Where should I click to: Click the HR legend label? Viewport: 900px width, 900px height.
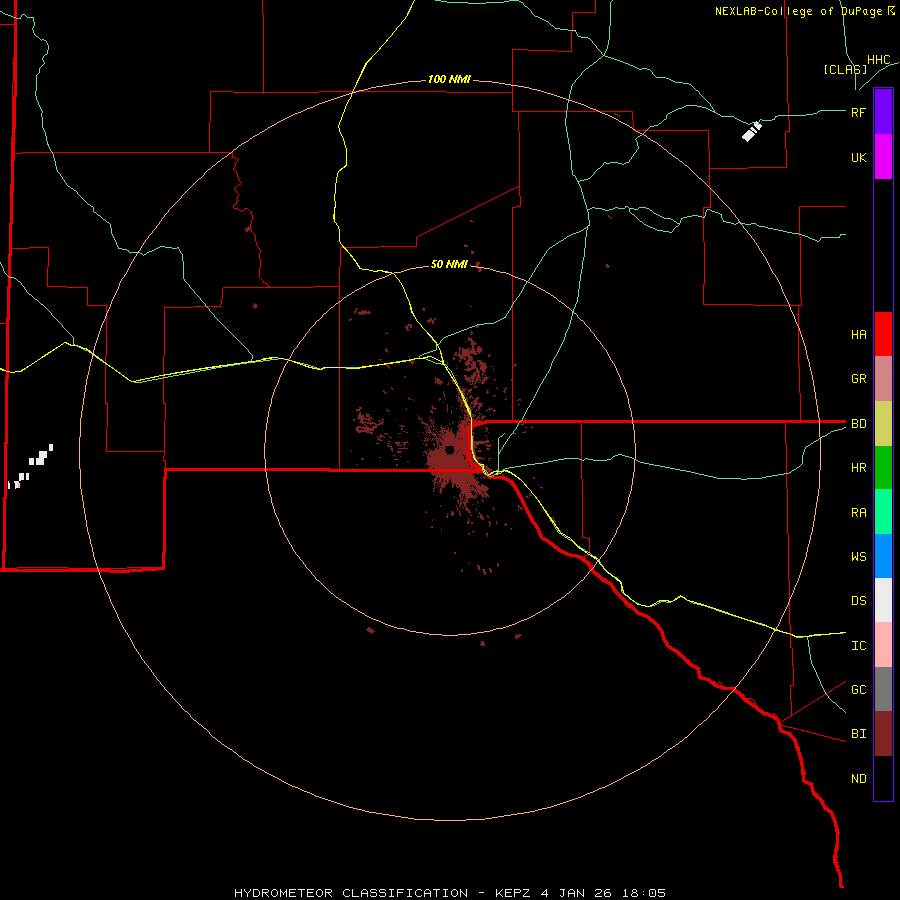point(858,467)
